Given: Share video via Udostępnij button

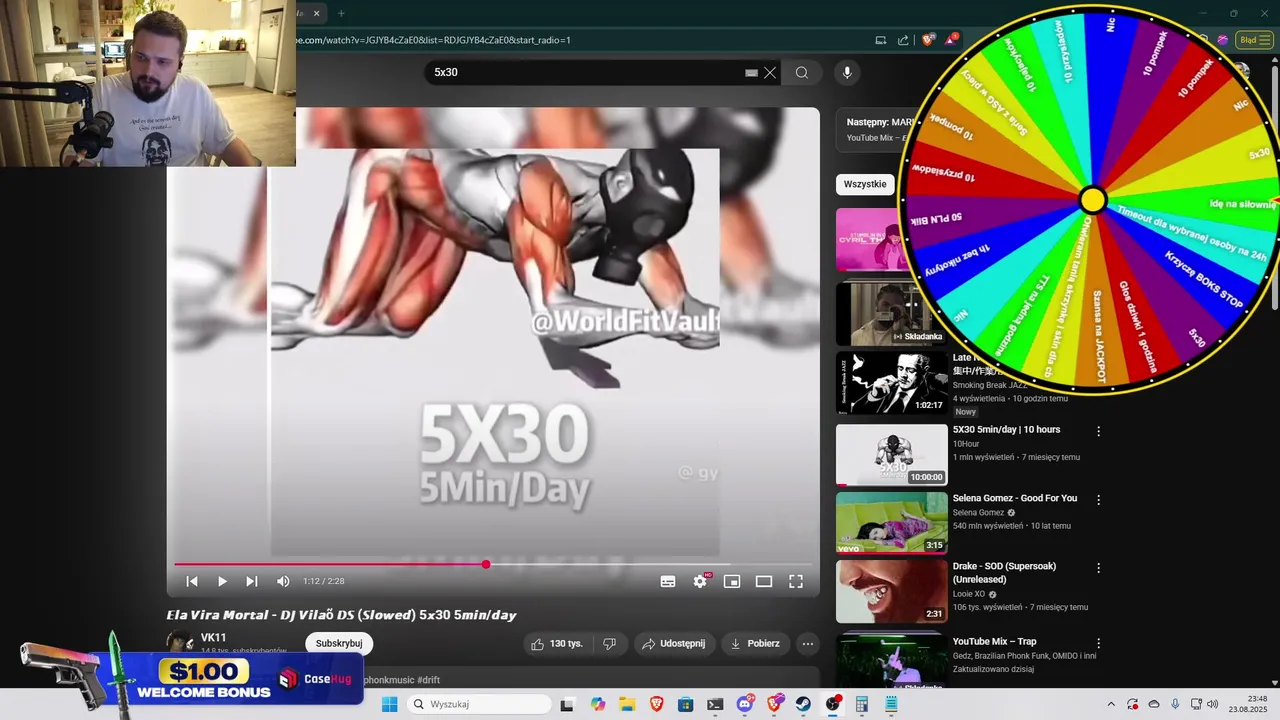Looking at the screenshot, I should [673, 644].
